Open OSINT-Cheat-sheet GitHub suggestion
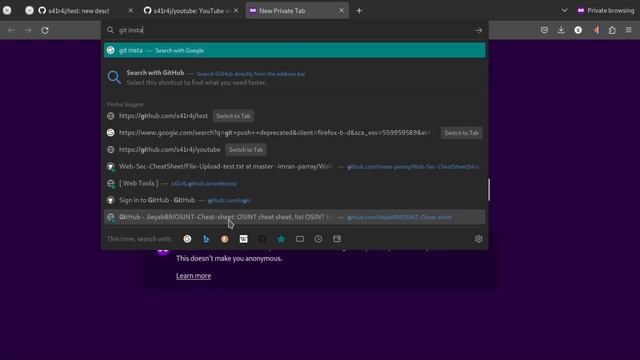The image size is (640, 360). click(295, 217)
